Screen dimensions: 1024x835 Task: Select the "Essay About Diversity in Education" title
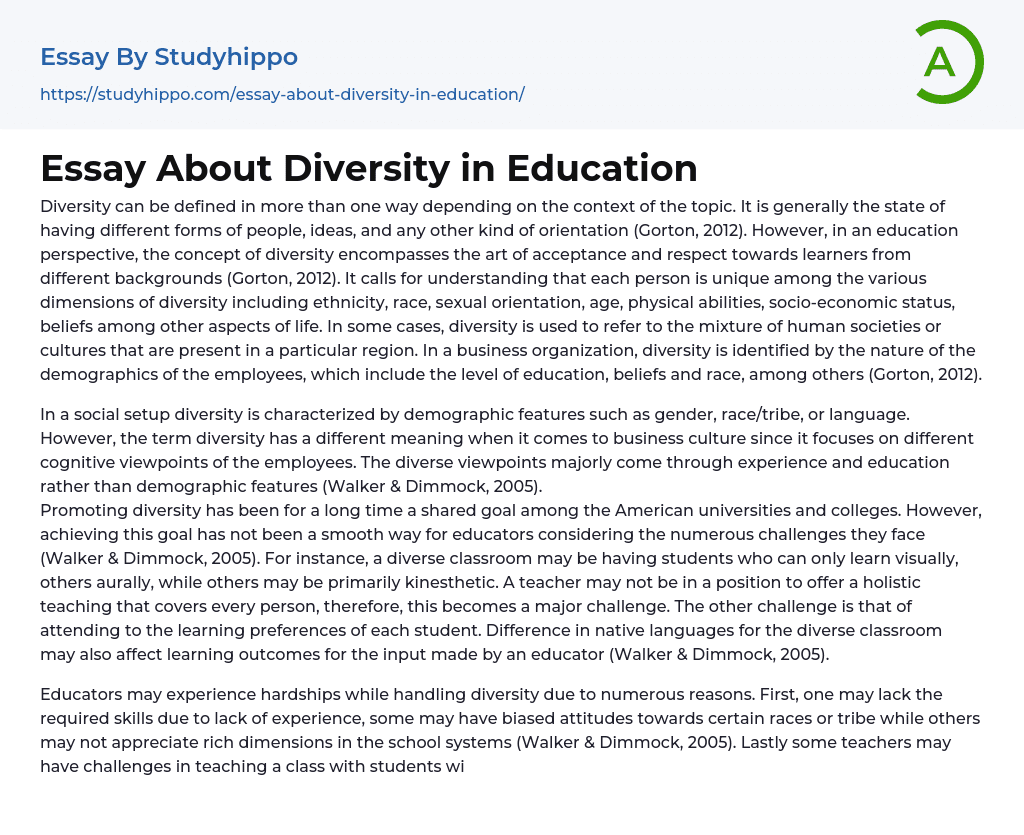point(368,168)
